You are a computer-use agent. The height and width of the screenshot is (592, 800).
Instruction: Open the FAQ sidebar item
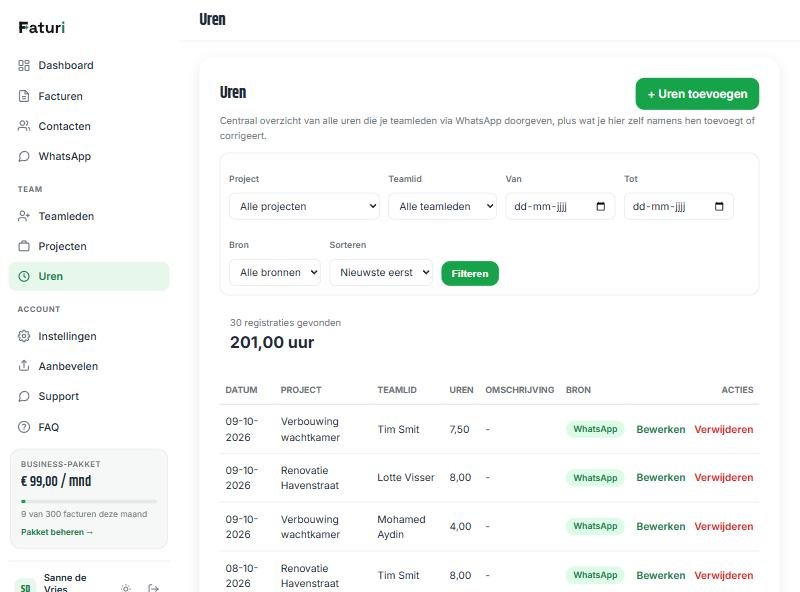click(89, 427)
